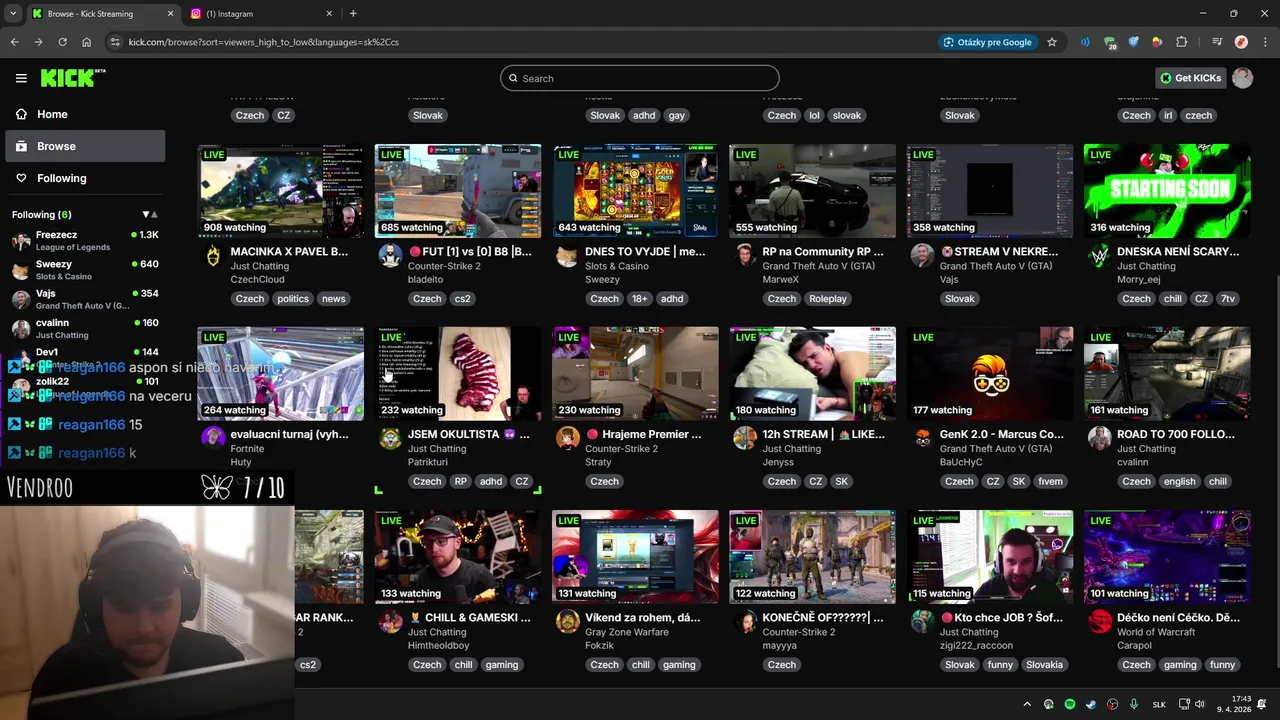Focus the Kick Search field
Screen dimensions: 1280x720
(640, 78)
